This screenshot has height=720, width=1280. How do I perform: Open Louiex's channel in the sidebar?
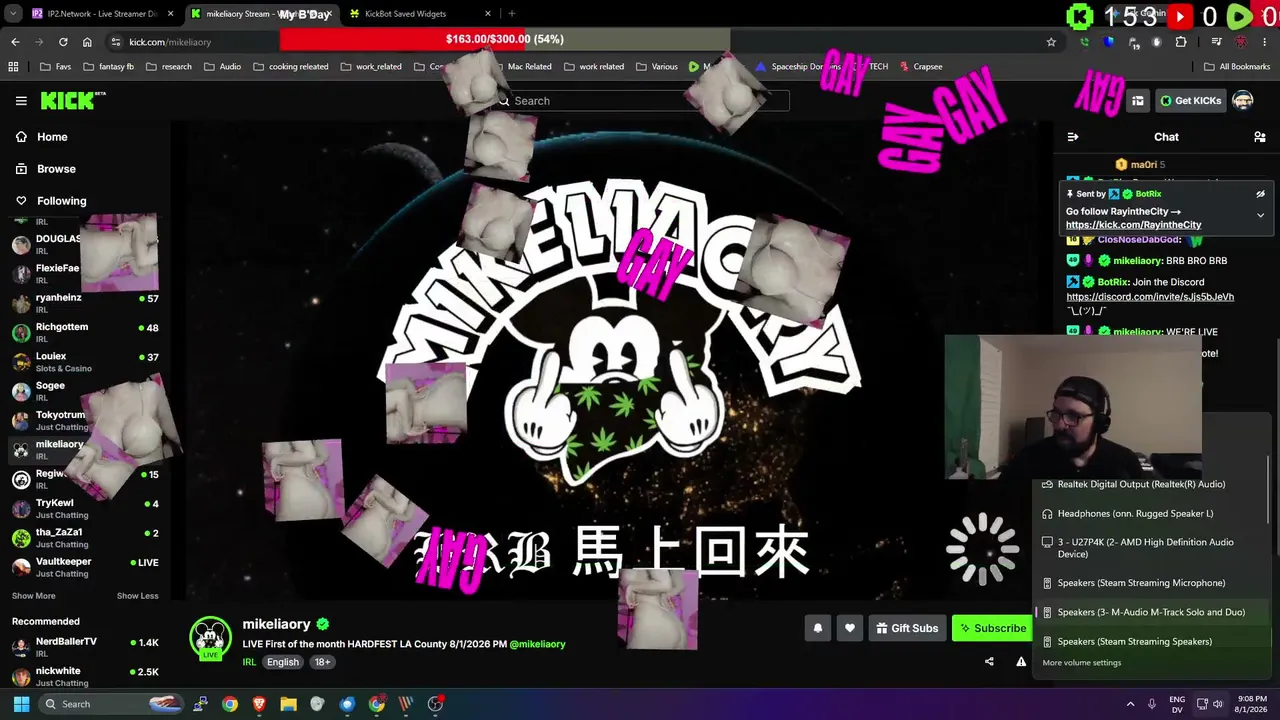[85, 362]
